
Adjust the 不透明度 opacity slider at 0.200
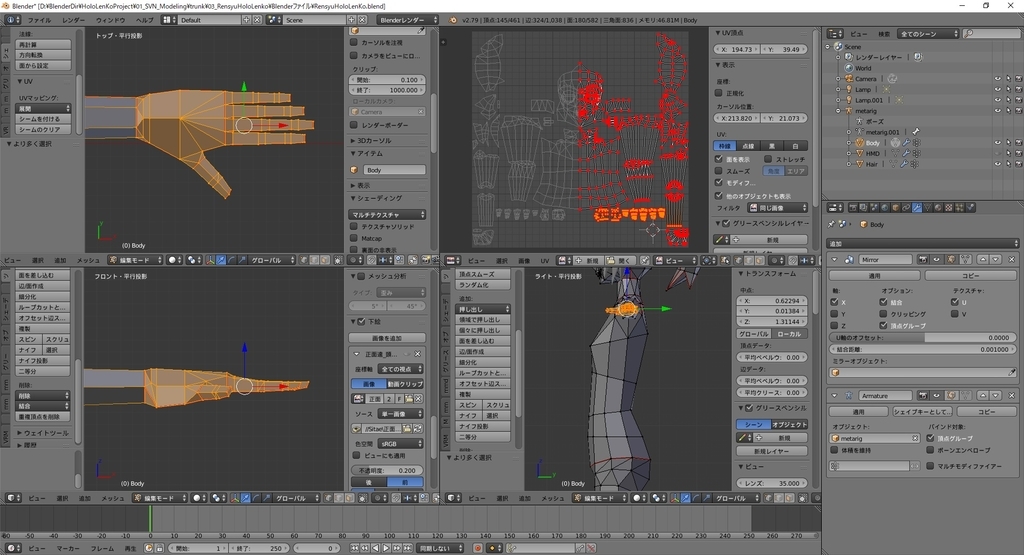(387, 470)
